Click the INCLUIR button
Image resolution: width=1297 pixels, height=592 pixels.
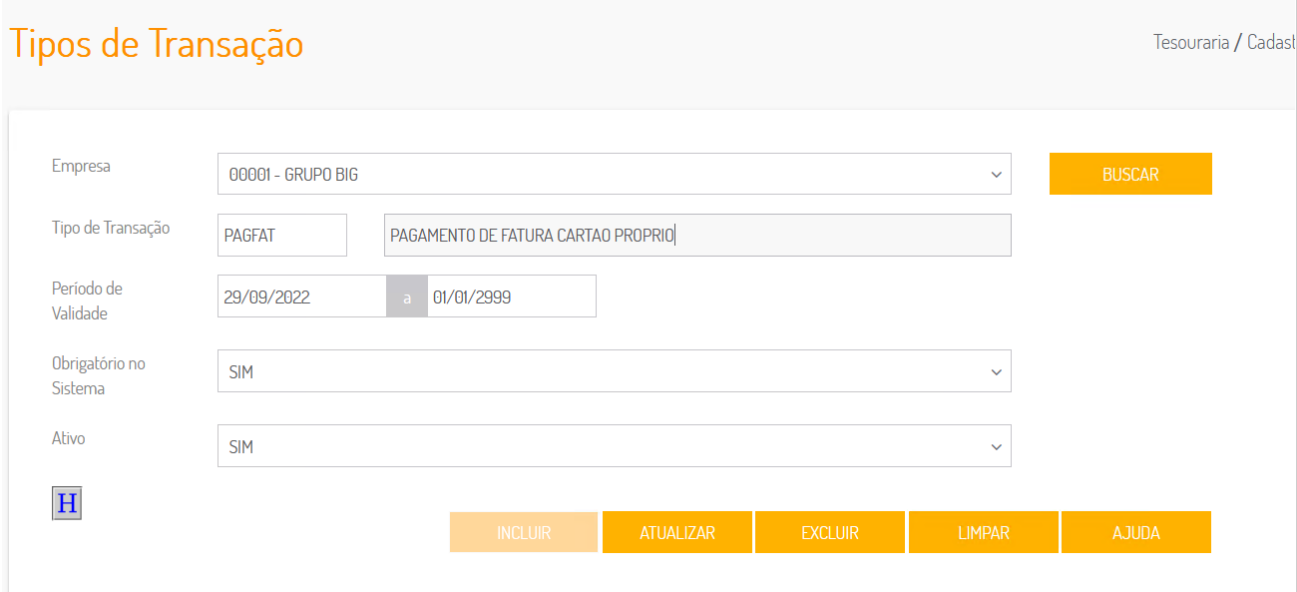(524, 532)
